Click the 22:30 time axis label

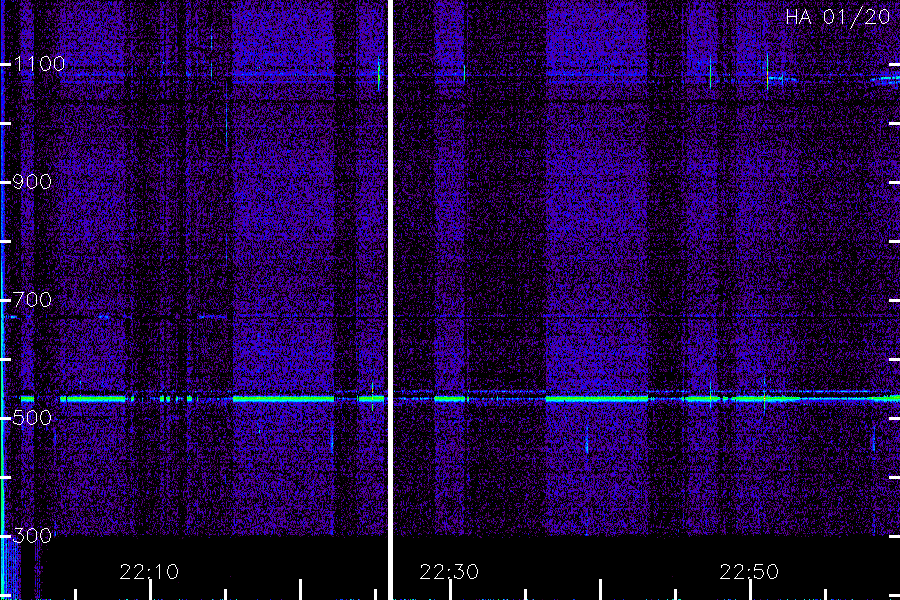pos(449,572)
